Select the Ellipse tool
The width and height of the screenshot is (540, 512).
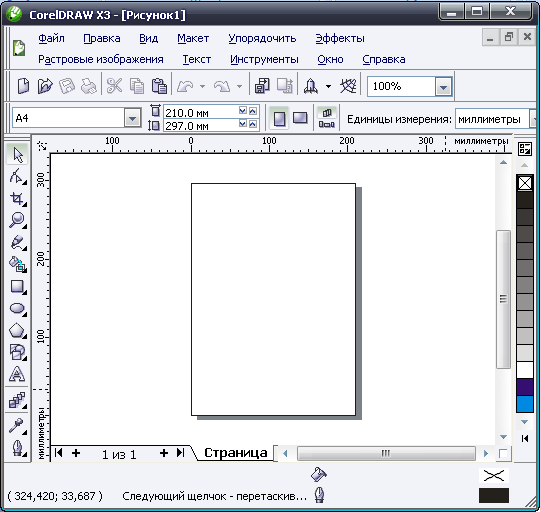click(17, 309)
